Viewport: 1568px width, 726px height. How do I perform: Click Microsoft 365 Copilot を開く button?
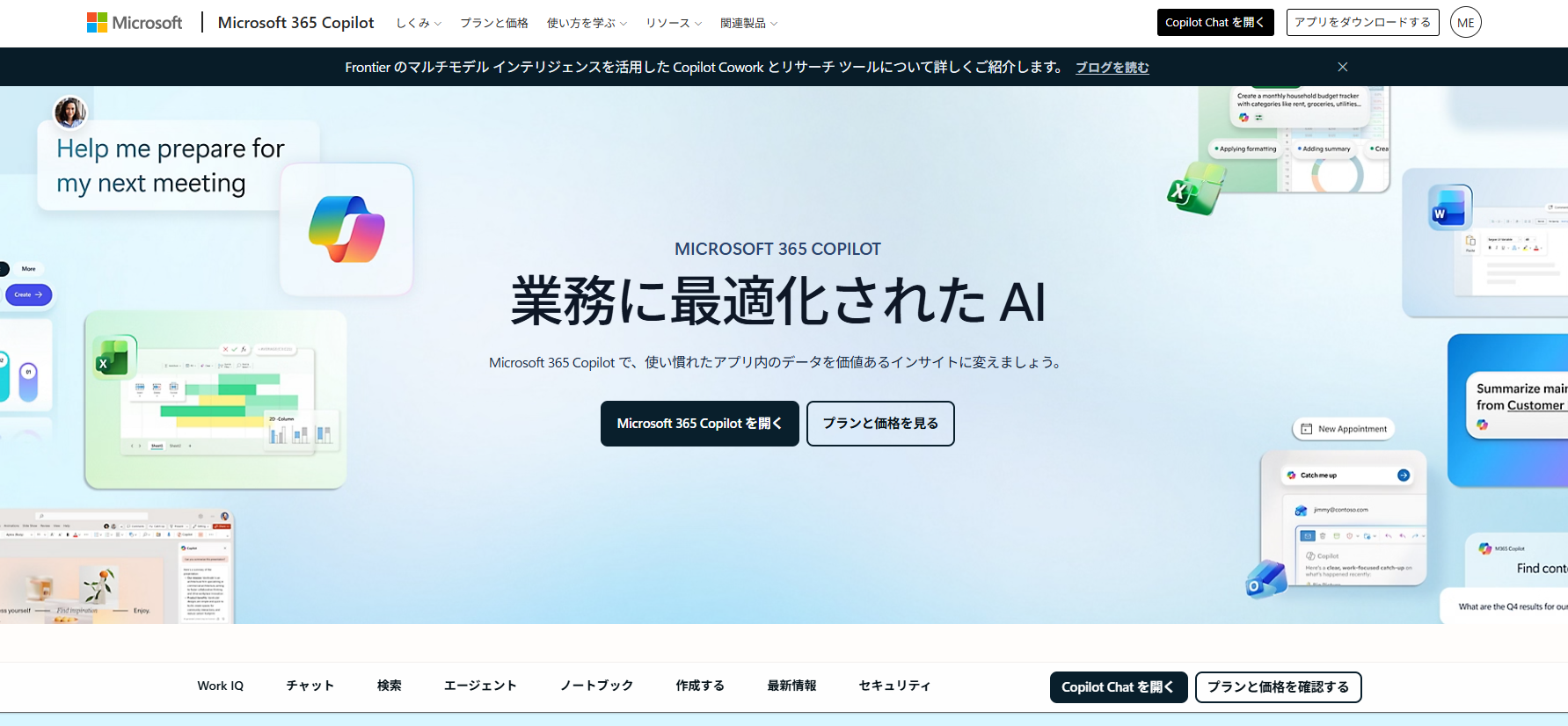tap(699, 424)
